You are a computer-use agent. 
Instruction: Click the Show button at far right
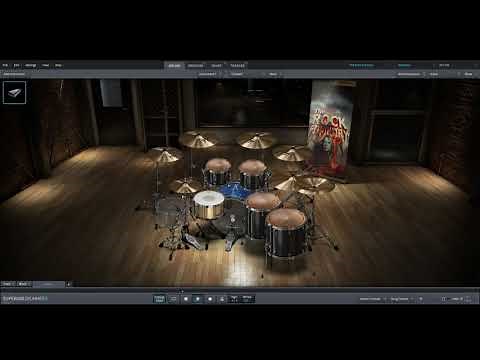click(468, 74)
